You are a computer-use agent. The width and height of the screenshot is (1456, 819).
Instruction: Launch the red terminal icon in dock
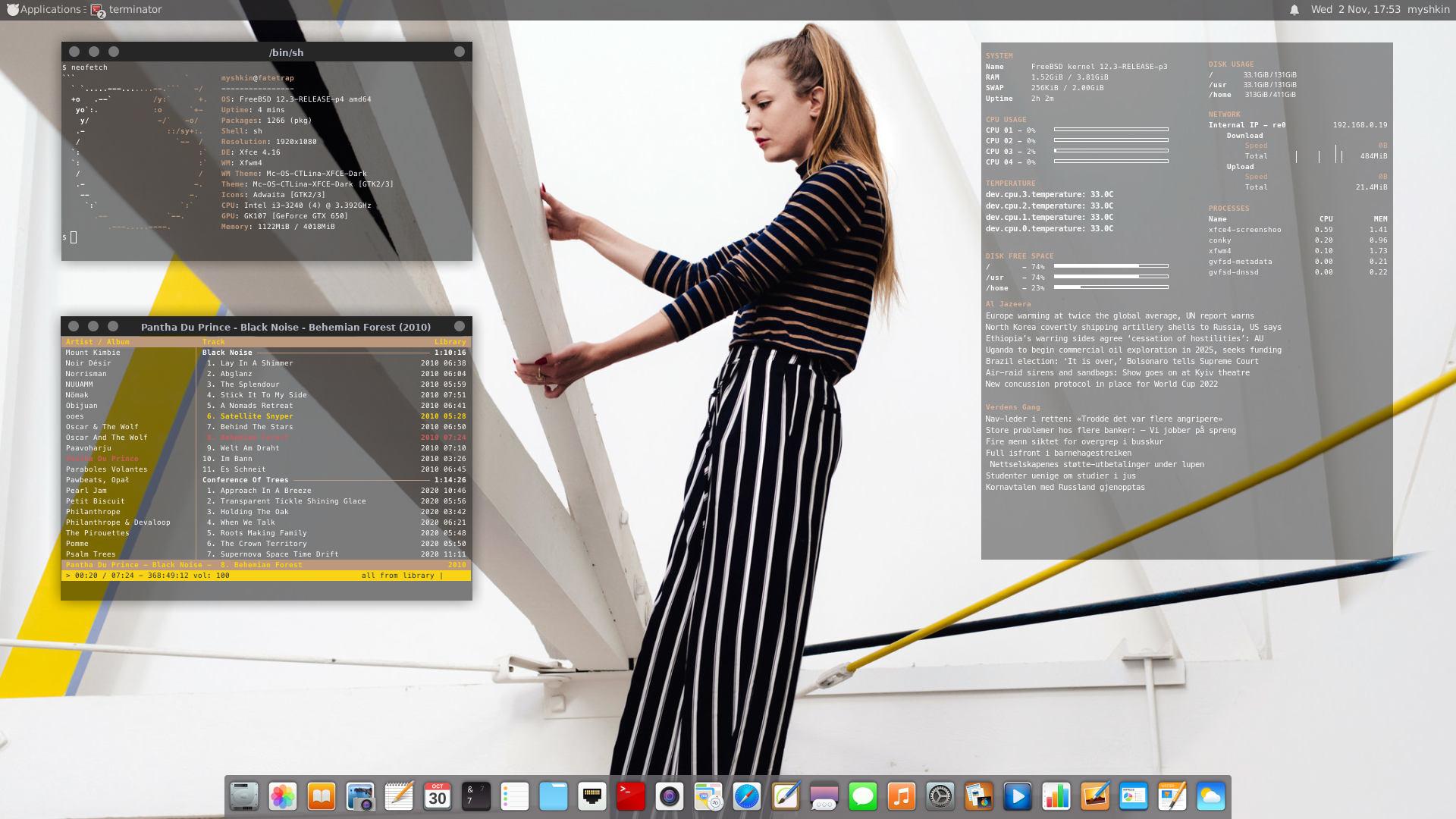[x=631, y=796]
